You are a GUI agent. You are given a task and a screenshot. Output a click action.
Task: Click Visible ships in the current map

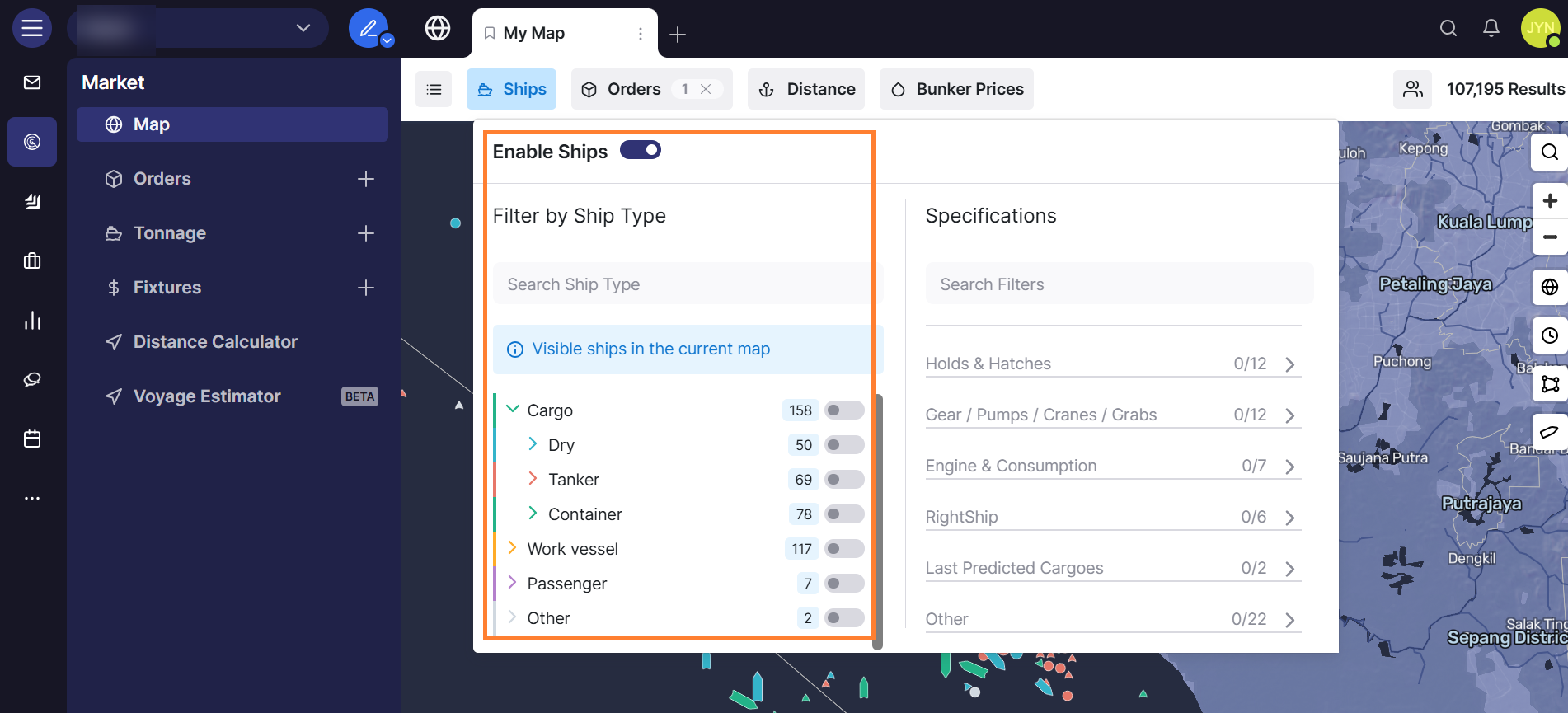(x=650, y=349)
